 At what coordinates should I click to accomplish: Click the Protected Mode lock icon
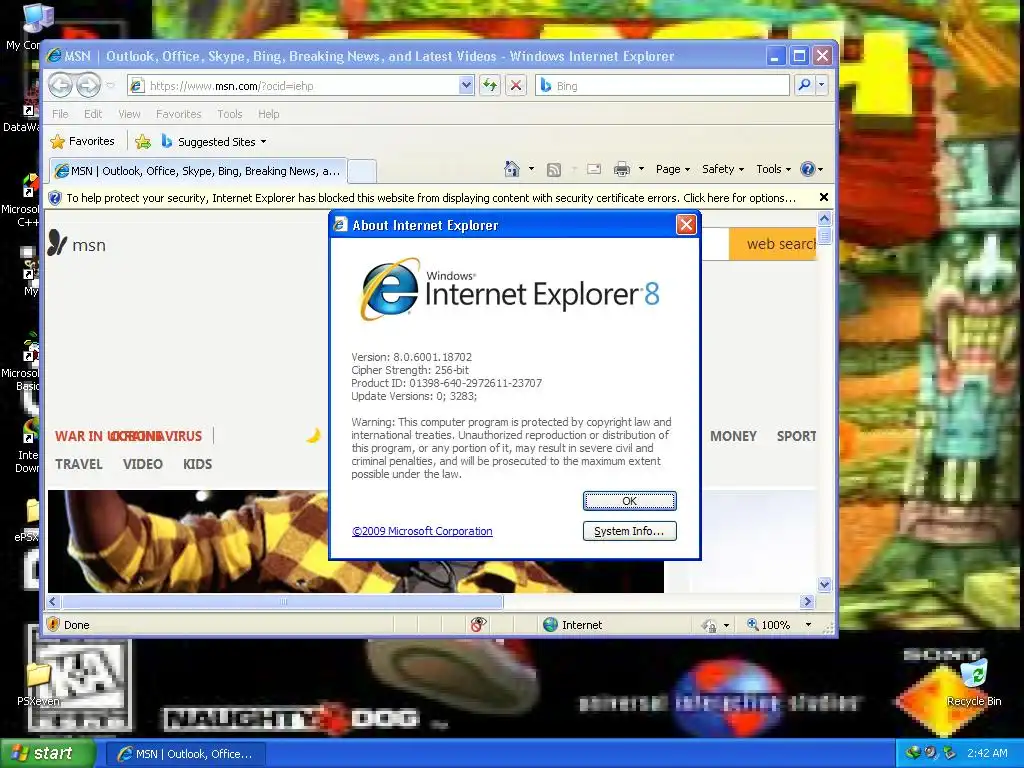pyautogui.click(x=709, y=626)
